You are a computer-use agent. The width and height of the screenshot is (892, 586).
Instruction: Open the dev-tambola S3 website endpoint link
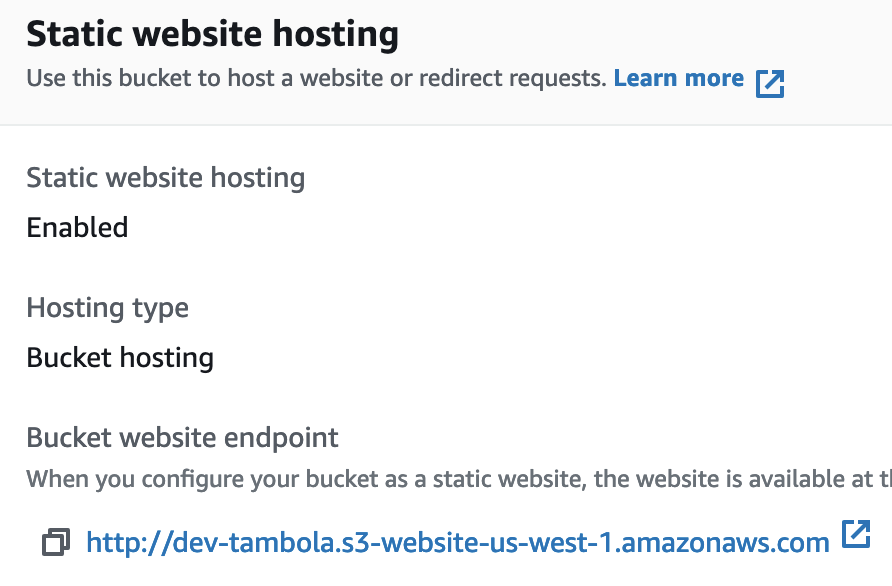coord(457,543)
